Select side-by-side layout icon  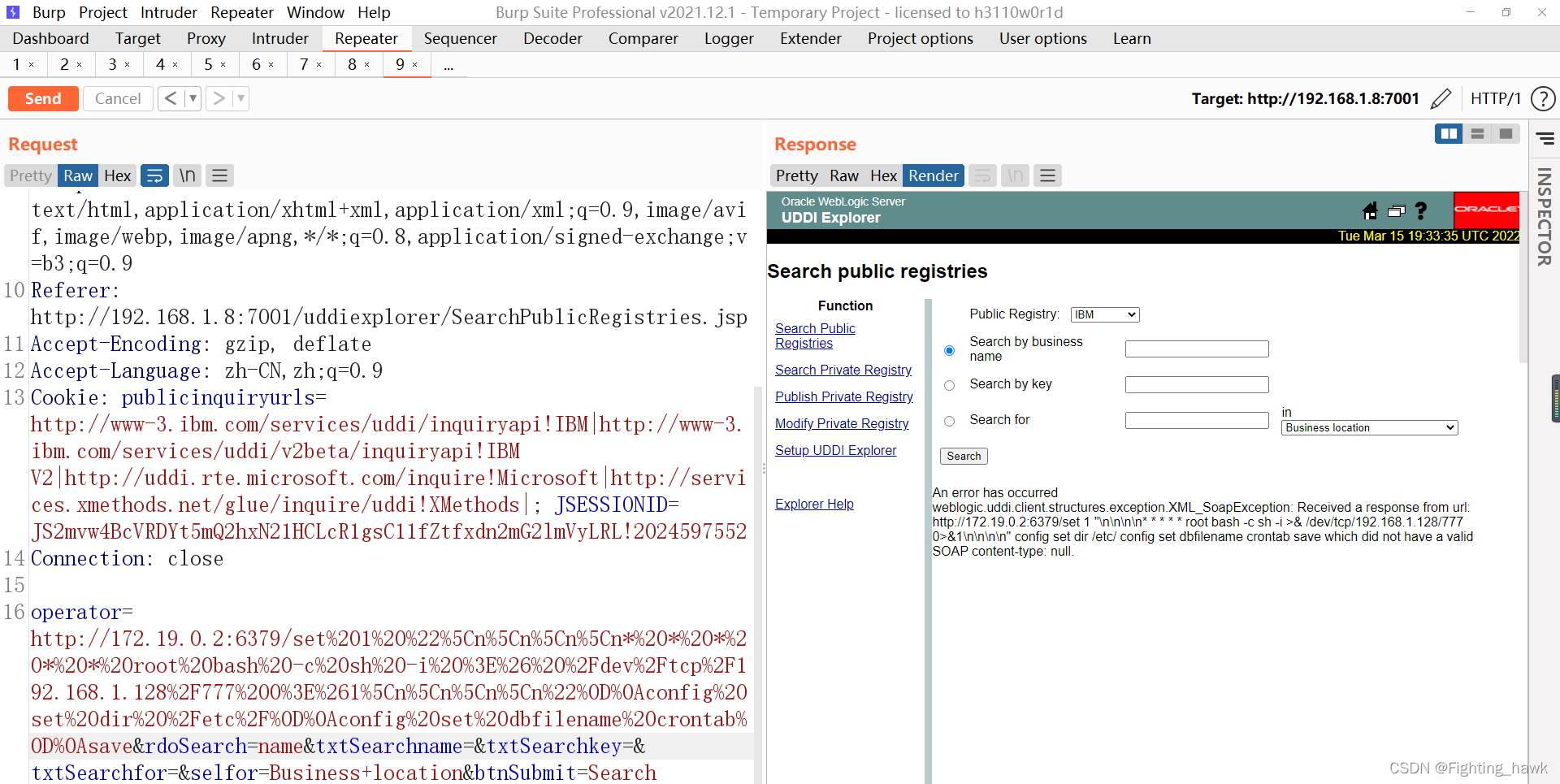point(1449,134)
